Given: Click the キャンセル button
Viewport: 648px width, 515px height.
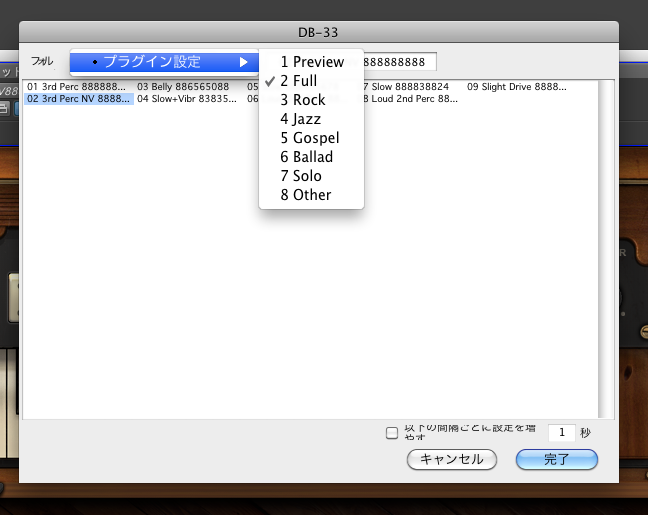Looking at the screenshot, I should 452,459.
